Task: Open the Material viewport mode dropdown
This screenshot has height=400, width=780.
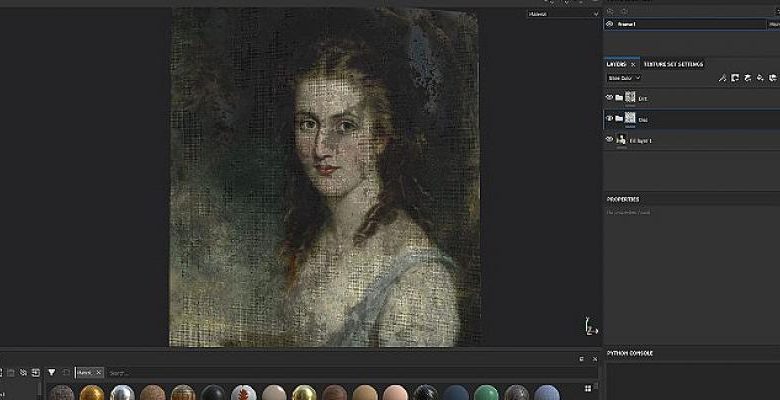Action: (x=563, y=14)
